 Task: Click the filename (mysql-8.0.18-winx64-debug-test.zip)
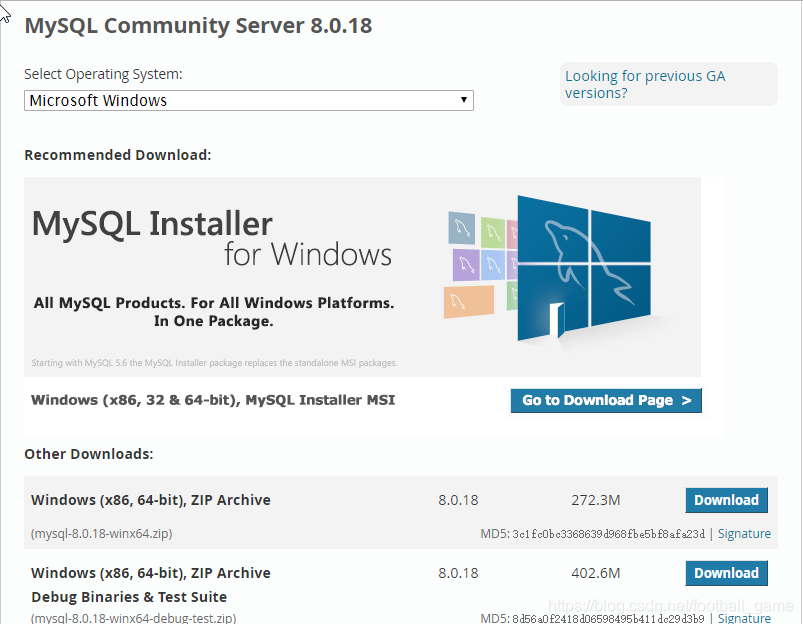point(133,618)
